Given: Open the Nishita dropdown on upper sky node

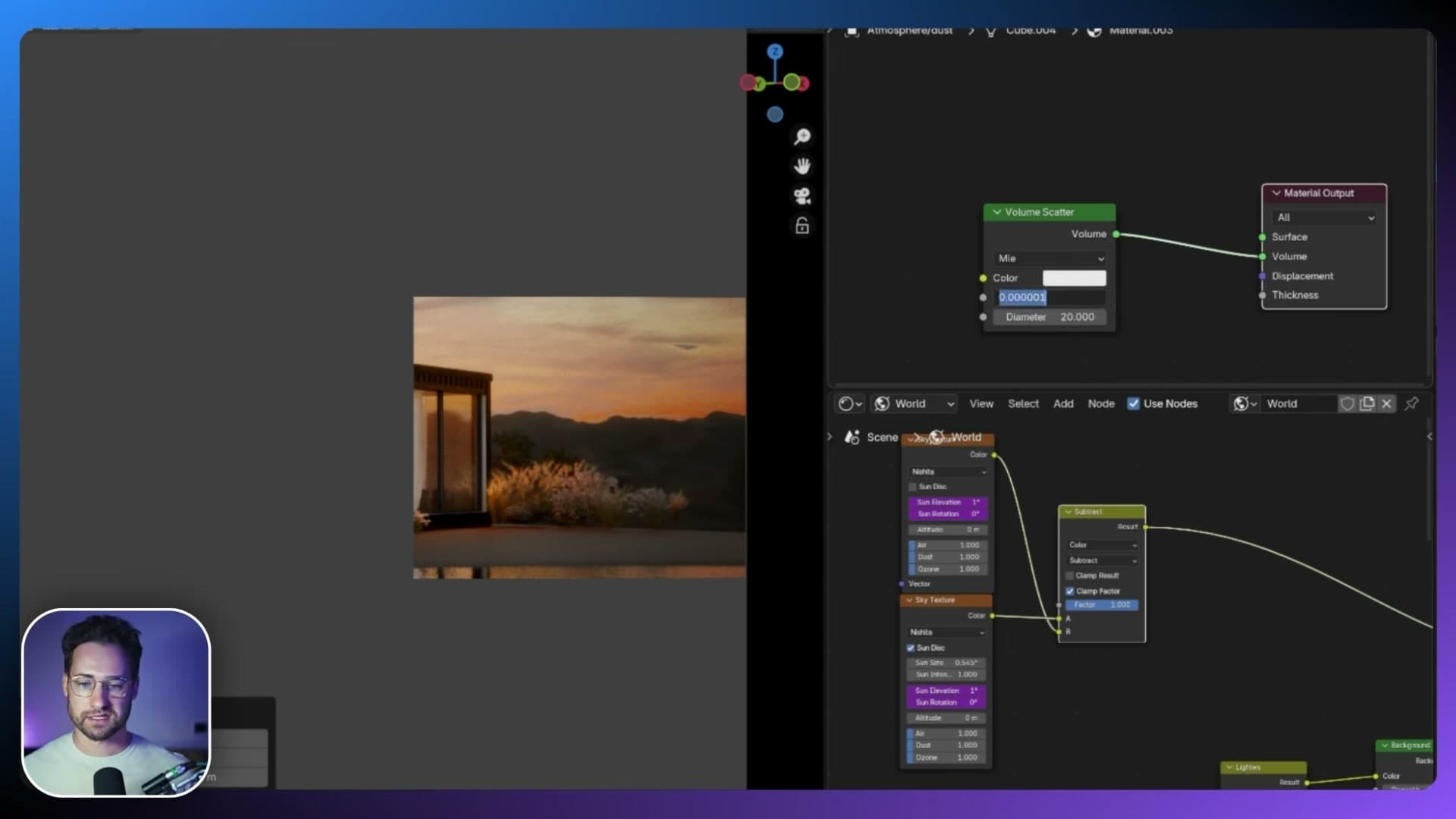Looking at the screenshot, I should pos(948,472).
